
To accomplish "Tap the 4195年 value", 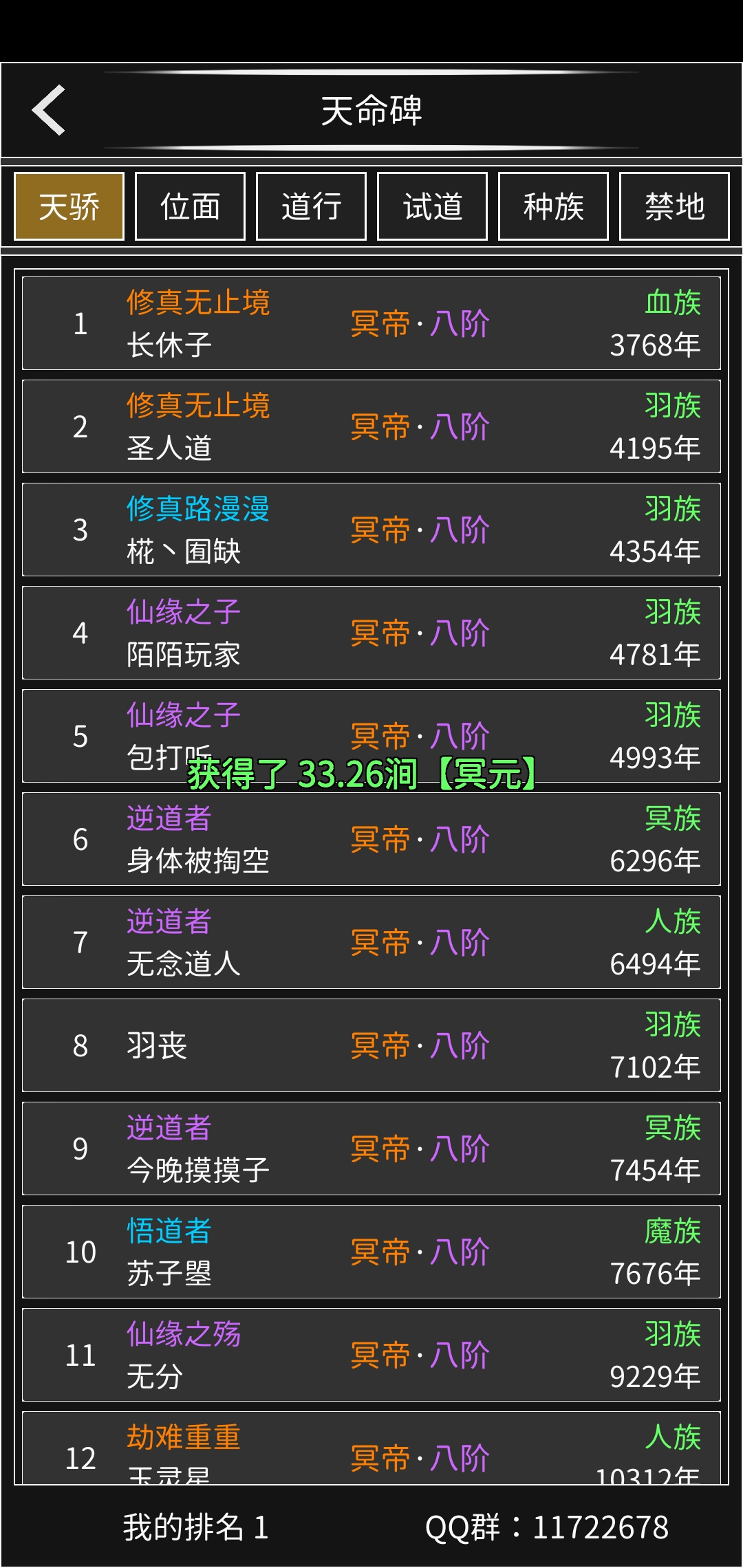I will pos(655,448).
